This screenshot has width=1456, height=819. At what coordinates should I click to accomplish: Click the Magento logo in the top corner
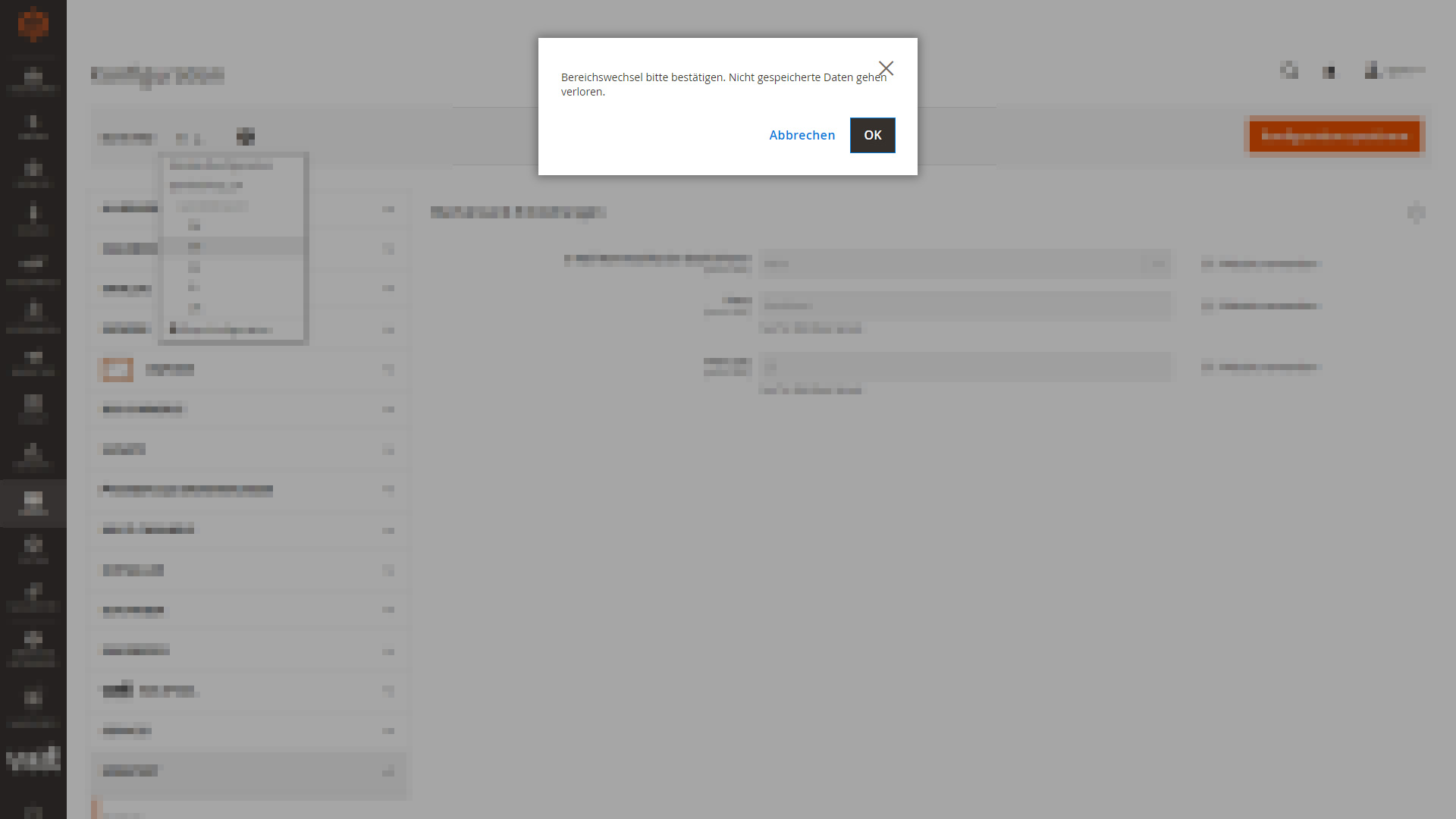click(33, 23)
